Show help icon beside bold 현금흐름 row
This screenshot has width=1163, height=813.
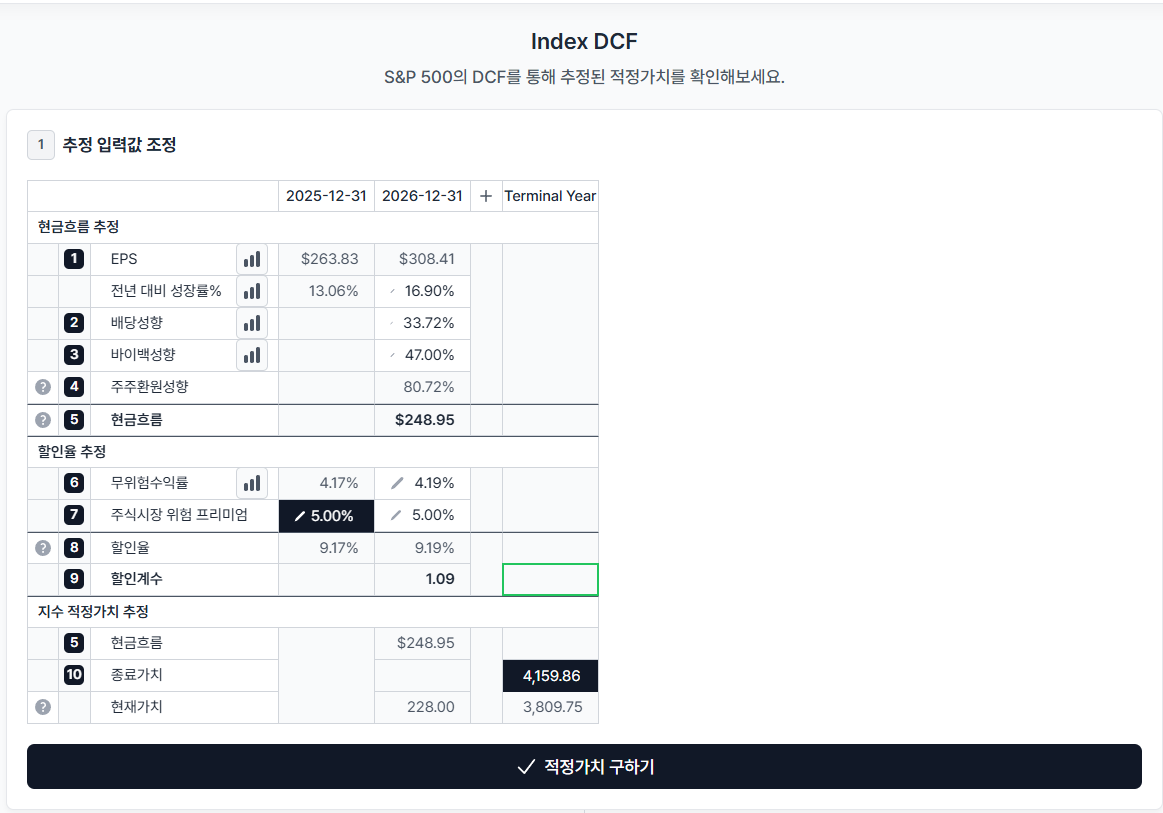point(43,420)
